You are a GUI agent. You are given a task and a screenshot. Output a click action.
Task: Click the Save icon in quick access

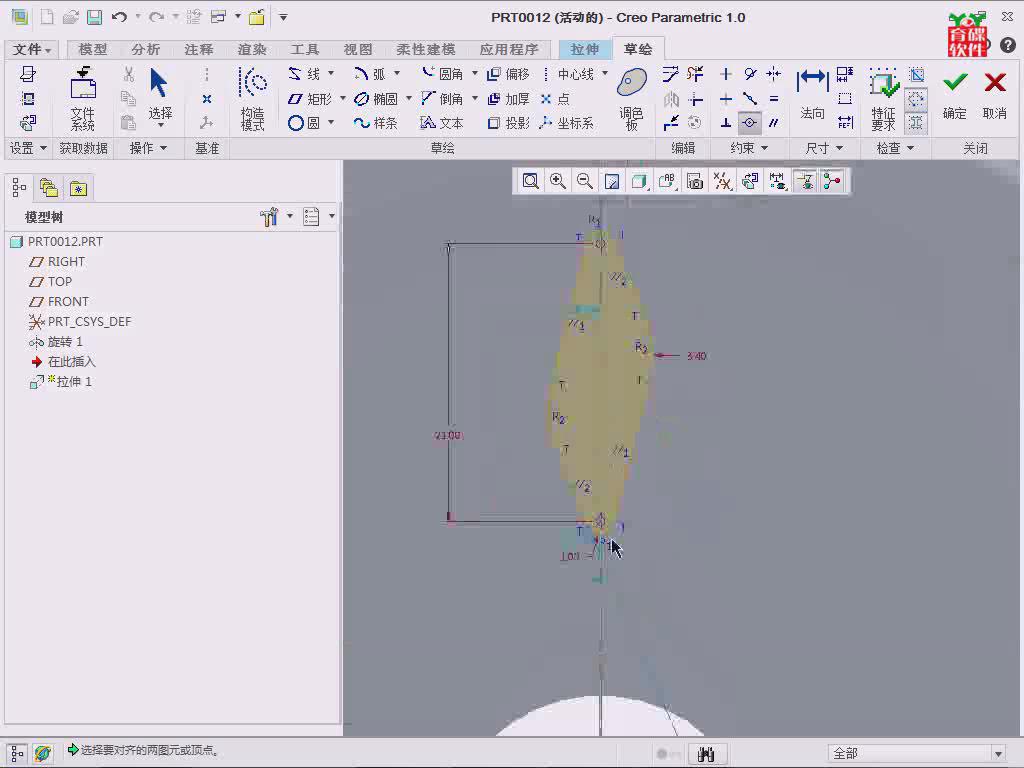95,17
